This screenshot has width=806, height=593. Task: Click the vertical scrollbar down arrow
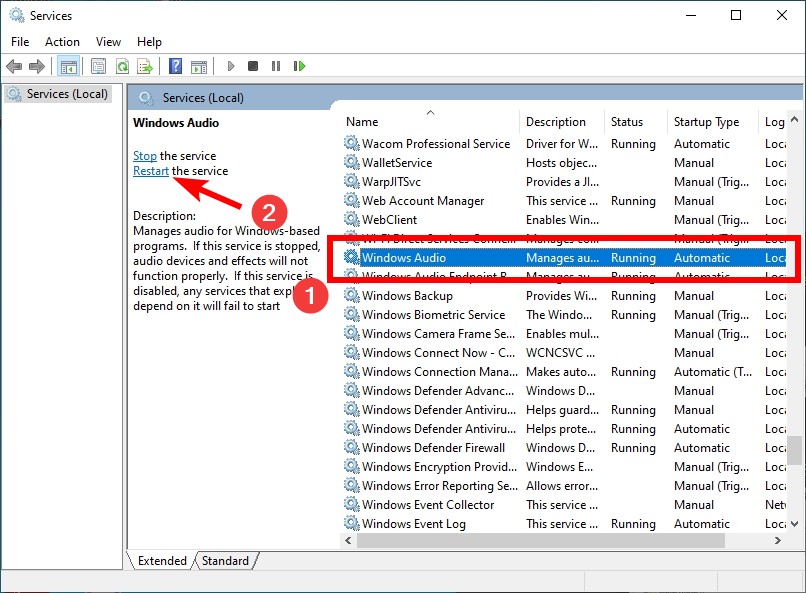[x=795, y=524]
